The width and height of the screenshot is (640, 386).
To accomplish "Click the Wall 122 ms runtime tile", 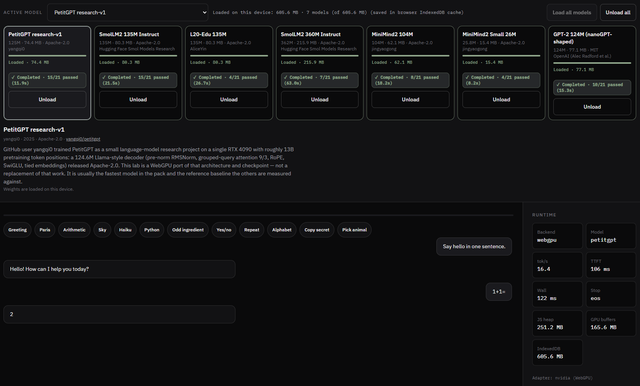I will tap(557, 294).
